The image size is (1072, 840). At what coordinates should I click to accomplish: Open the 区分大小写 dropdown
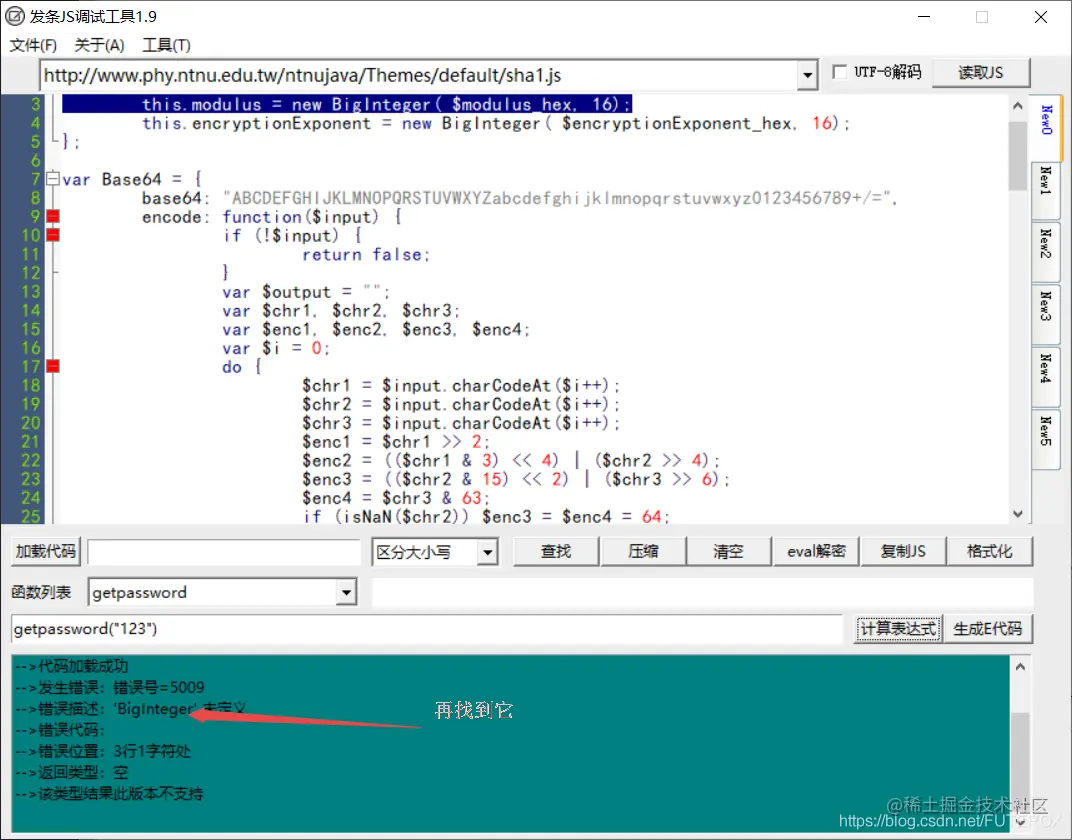point(487,552)
